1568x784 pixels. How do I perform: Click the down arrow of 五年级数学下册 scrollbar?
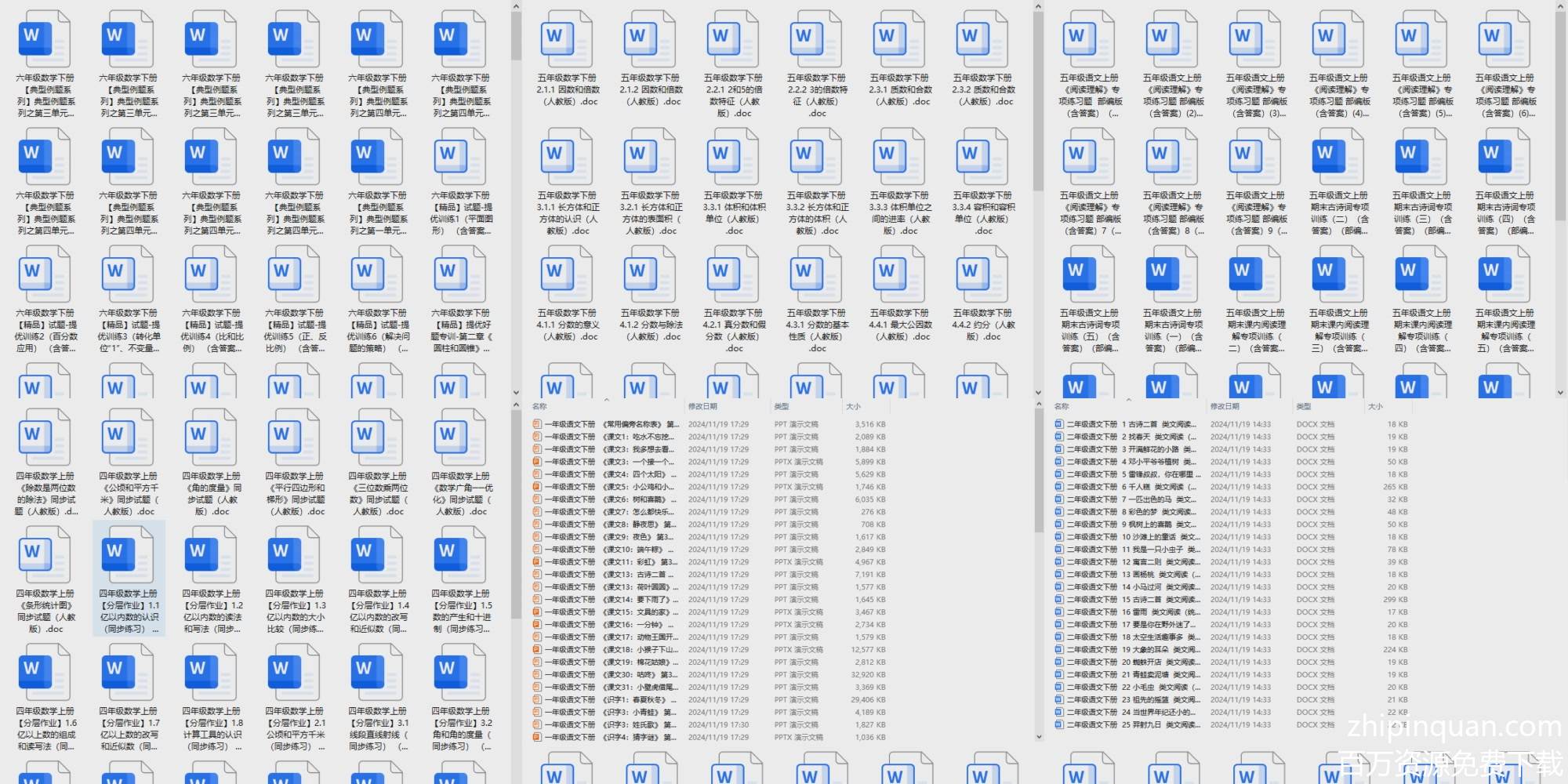1038,393
